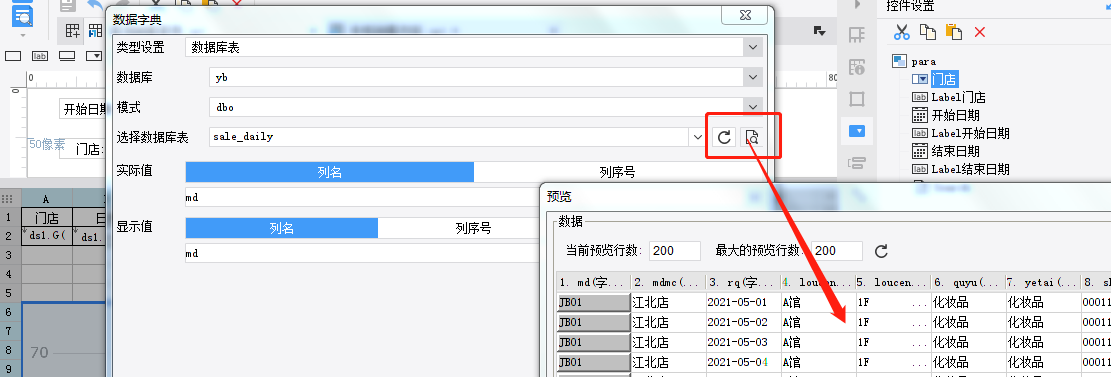Select the lab label widget icon
This screenshot has height=377, width=1111.
(x=40, y=55)
